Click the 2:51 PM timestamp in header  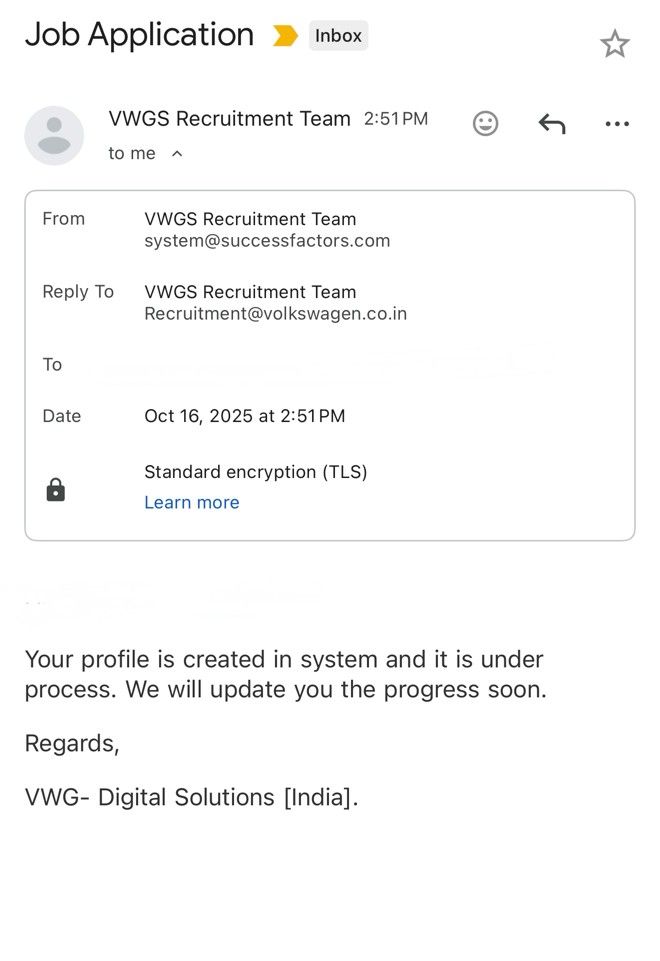click(396, 119)
